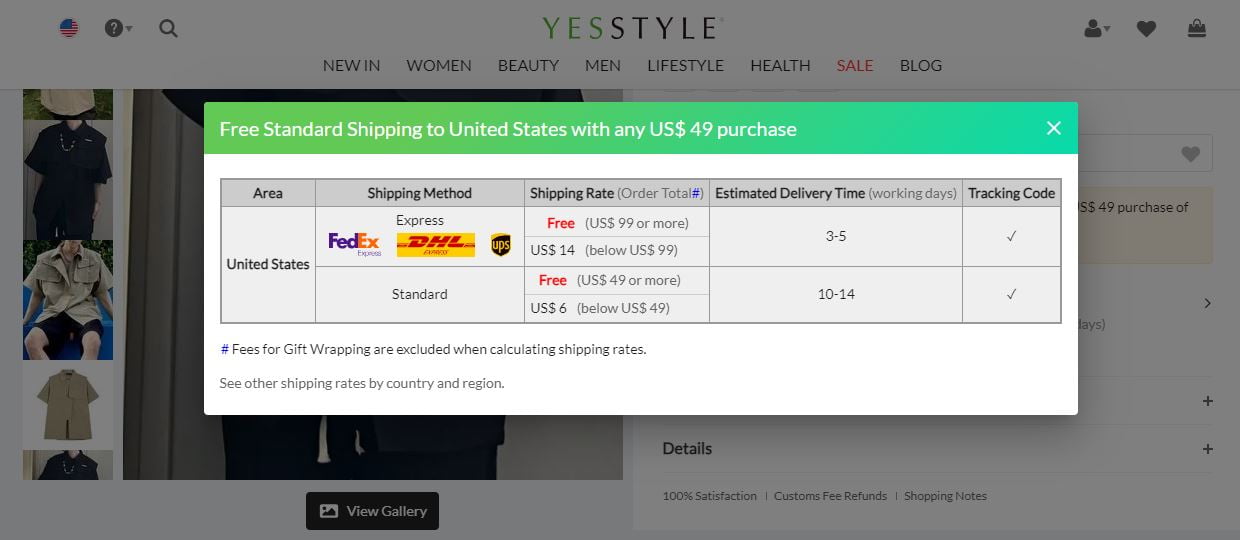Viewport: 1240px width, 540px height.
Task: Navigate to the BEAUTY section
Action: coord(528,65)
